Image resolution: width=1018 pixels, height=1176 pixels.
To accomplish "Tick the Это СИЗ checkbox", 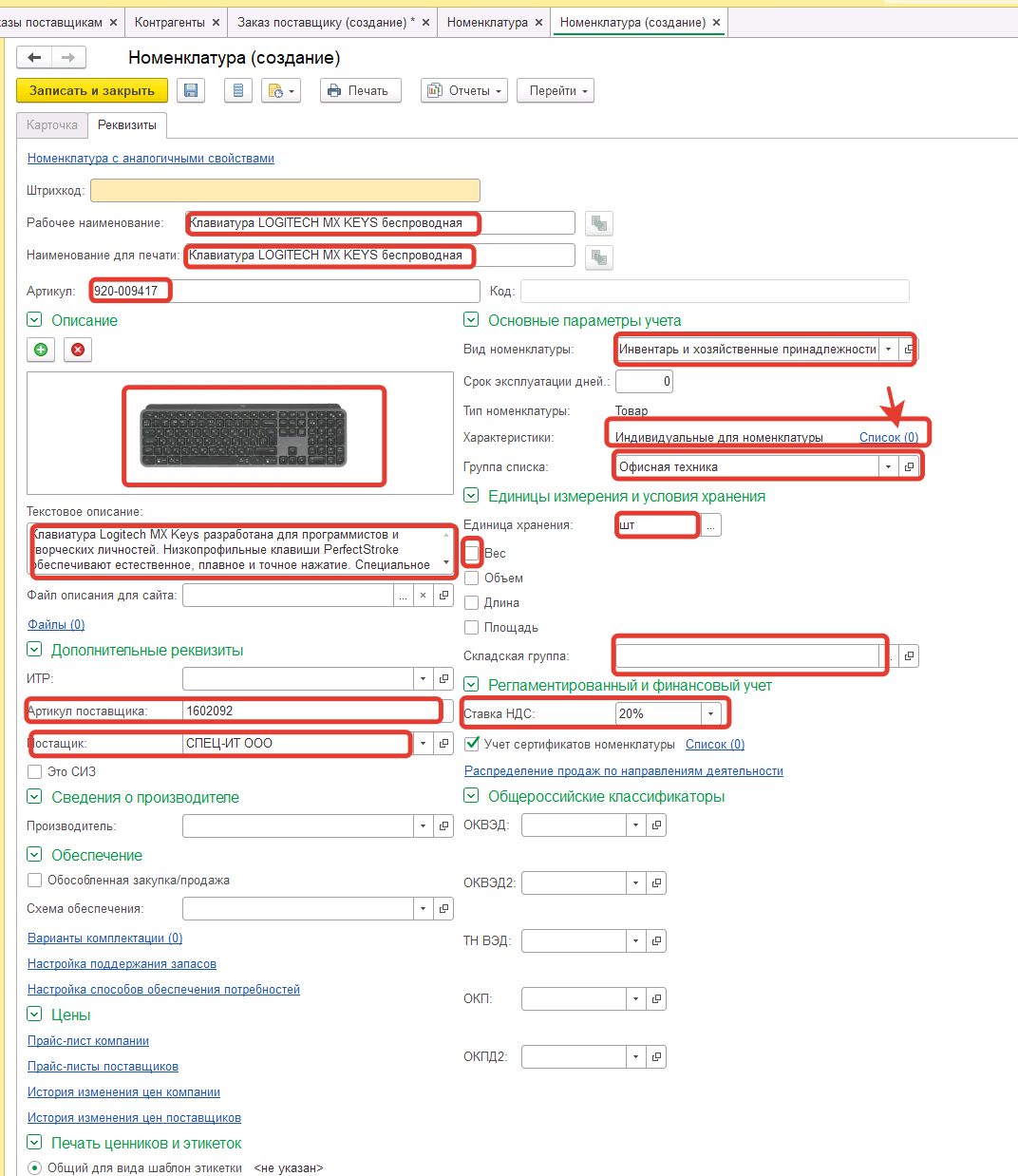I will [35, 771].
